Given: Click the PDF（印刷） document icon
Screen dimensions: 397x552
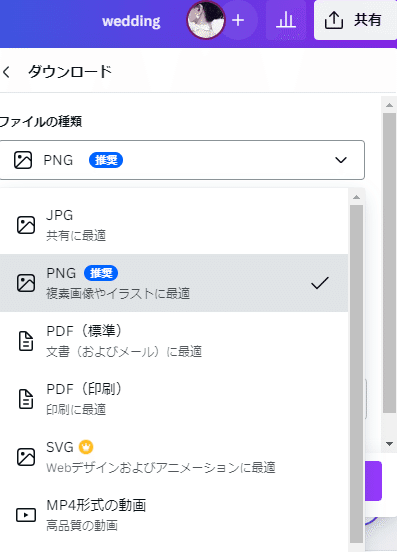Looking at the screenshot, I should (26, 399).
